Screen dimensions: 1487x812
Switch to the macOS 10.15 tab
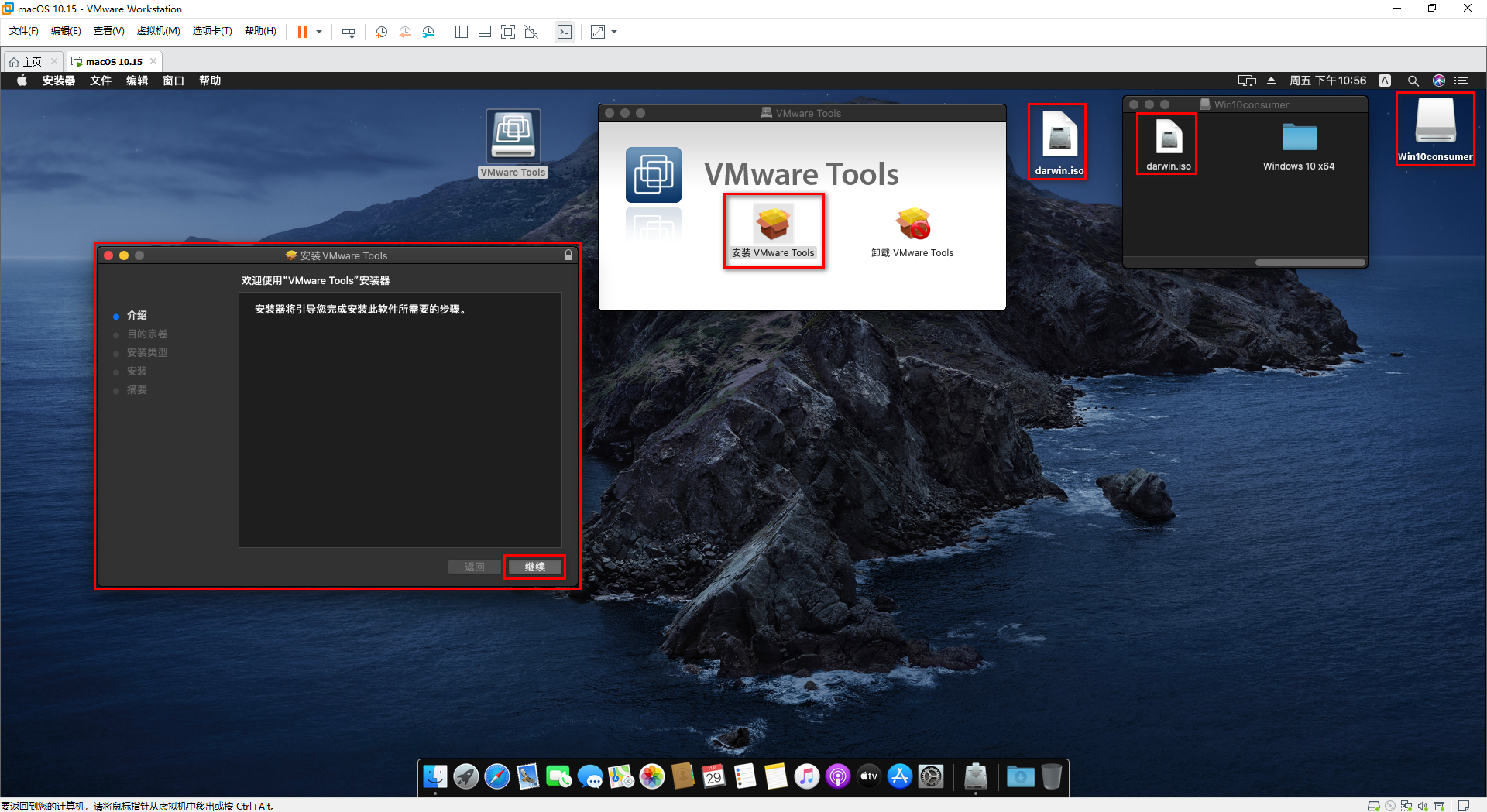click(x=114, y=62)
